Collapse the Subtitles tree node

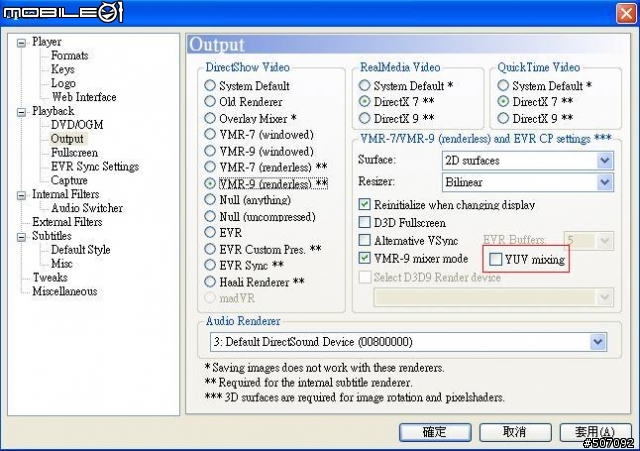[x=21, y=237]
